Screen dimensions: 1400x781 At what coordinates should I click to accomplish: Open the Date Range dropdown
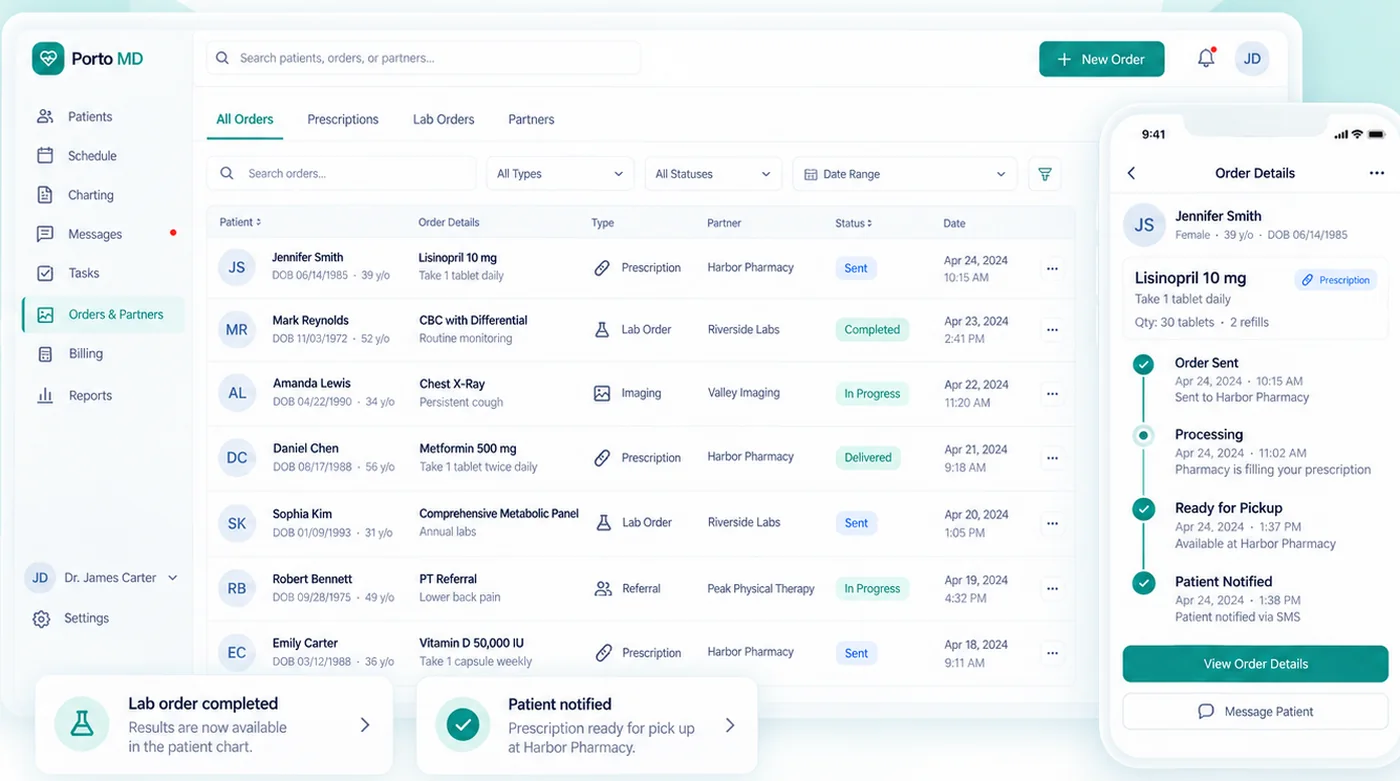(905, 174)
